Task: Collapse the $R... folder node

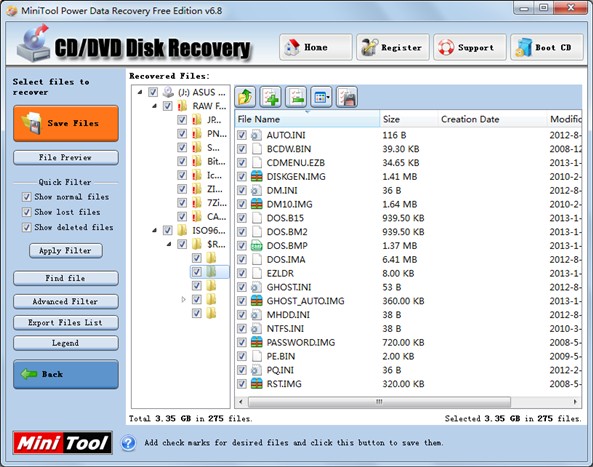Action: (169, 244)
